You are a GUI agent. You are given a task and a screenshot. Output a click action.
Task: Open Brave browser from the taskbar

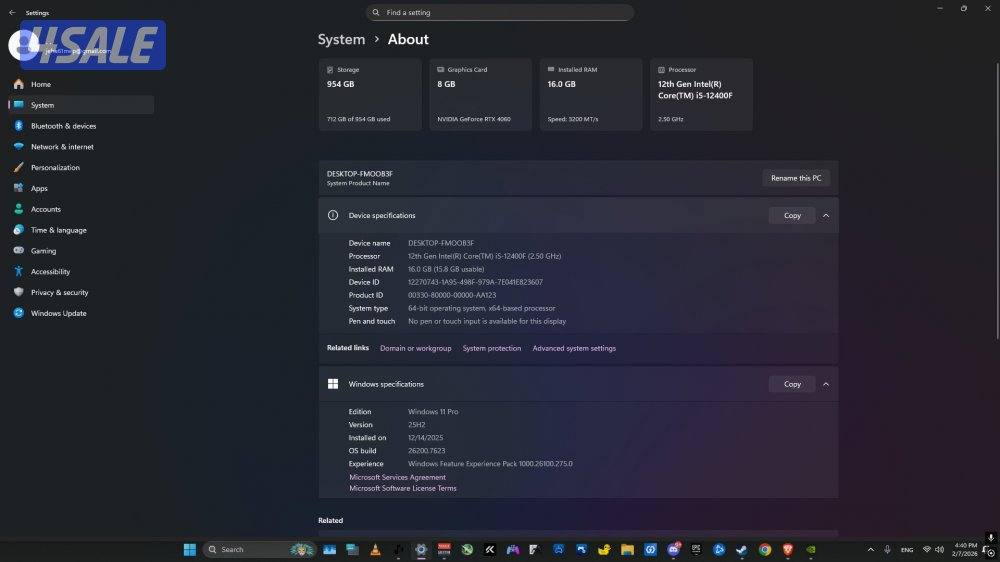tap(788, 550)
